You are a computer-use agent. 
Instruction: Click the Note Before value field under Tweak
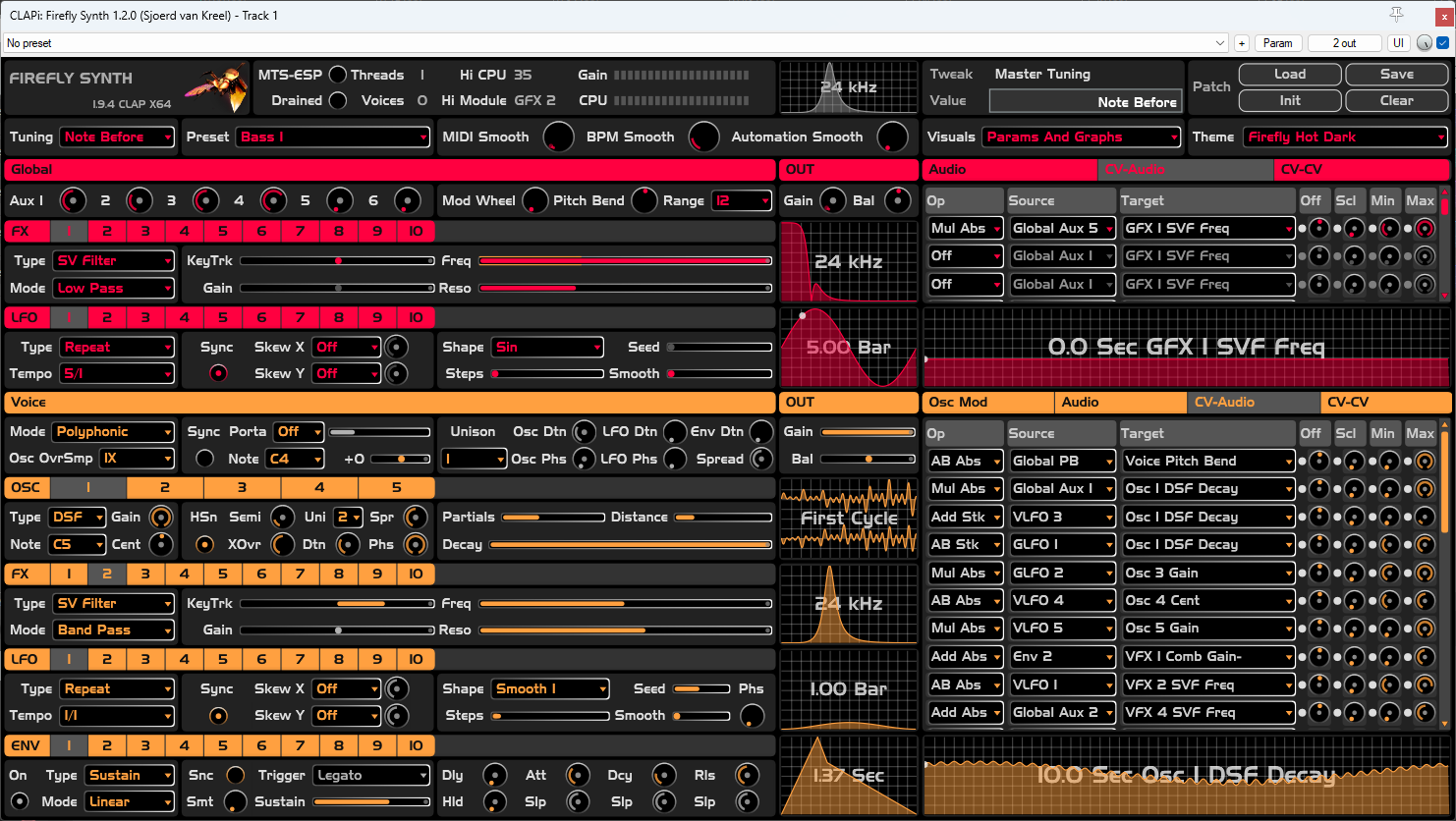point(1085,101)
